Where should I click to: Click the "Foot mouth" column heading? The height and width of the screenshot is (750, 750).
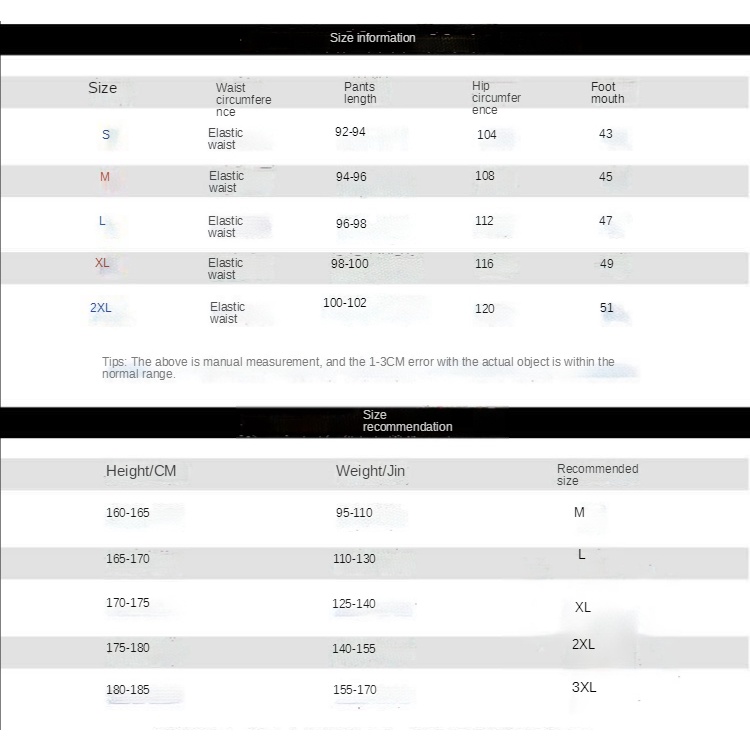[x=607, y=93]
